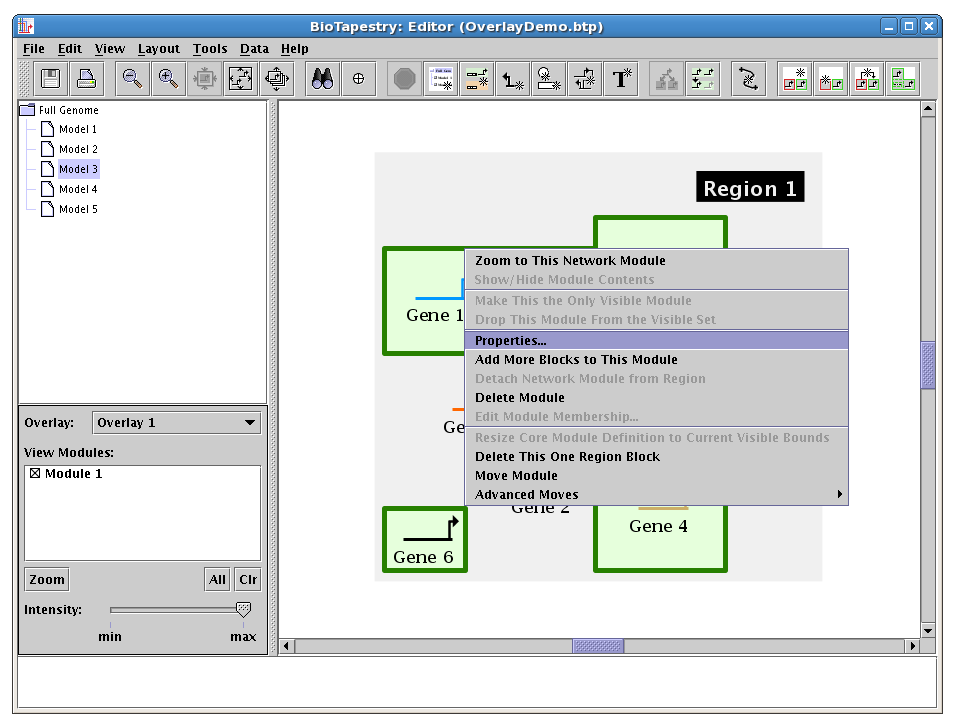Select Model 3 in the tree
The image size is (953, 722).
78,169
